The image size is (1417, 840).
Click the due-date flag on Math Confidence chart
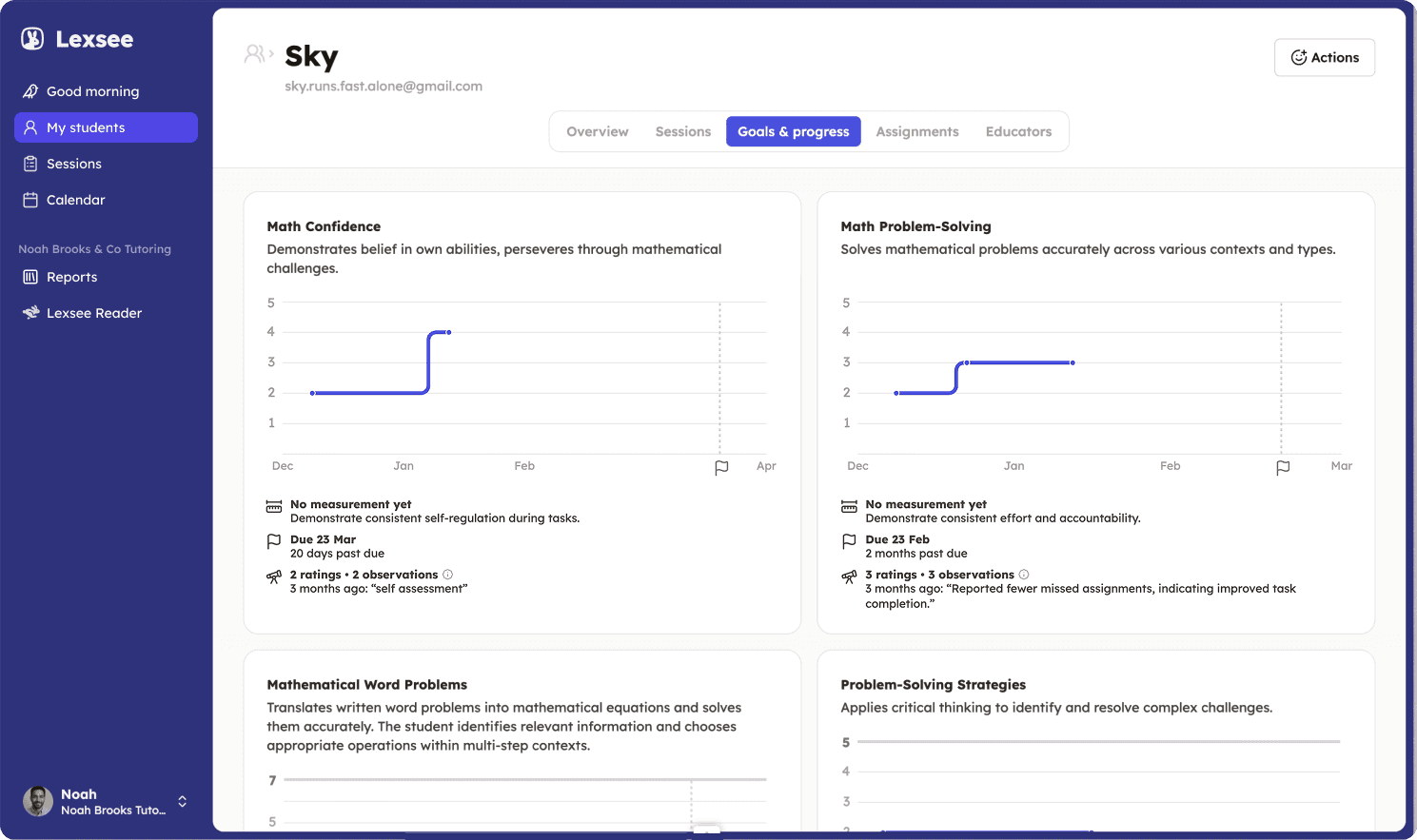click(x=721, y=467)
